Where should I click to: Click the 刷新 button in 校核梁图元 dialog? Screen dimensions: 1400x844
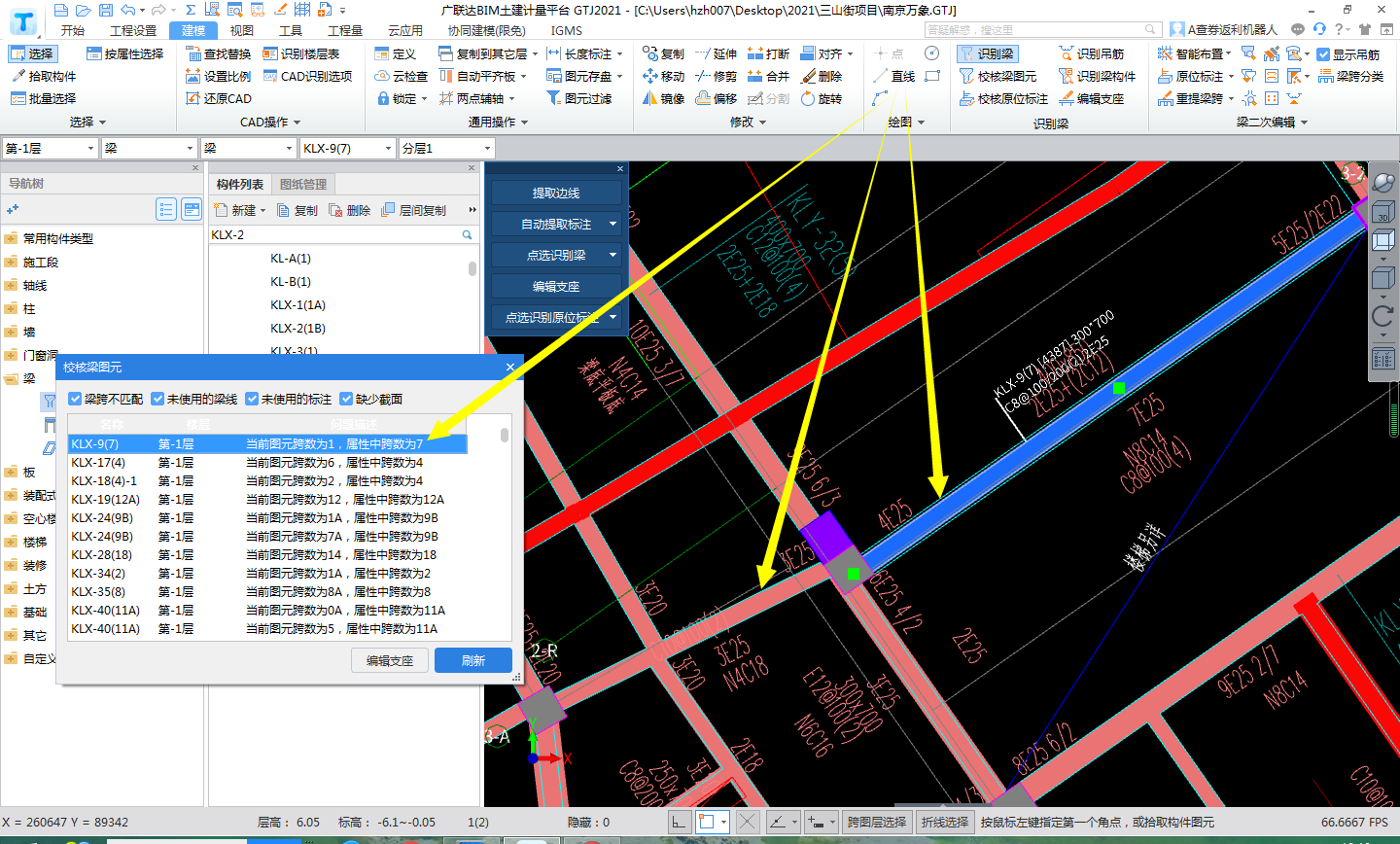tap(473, 660)
